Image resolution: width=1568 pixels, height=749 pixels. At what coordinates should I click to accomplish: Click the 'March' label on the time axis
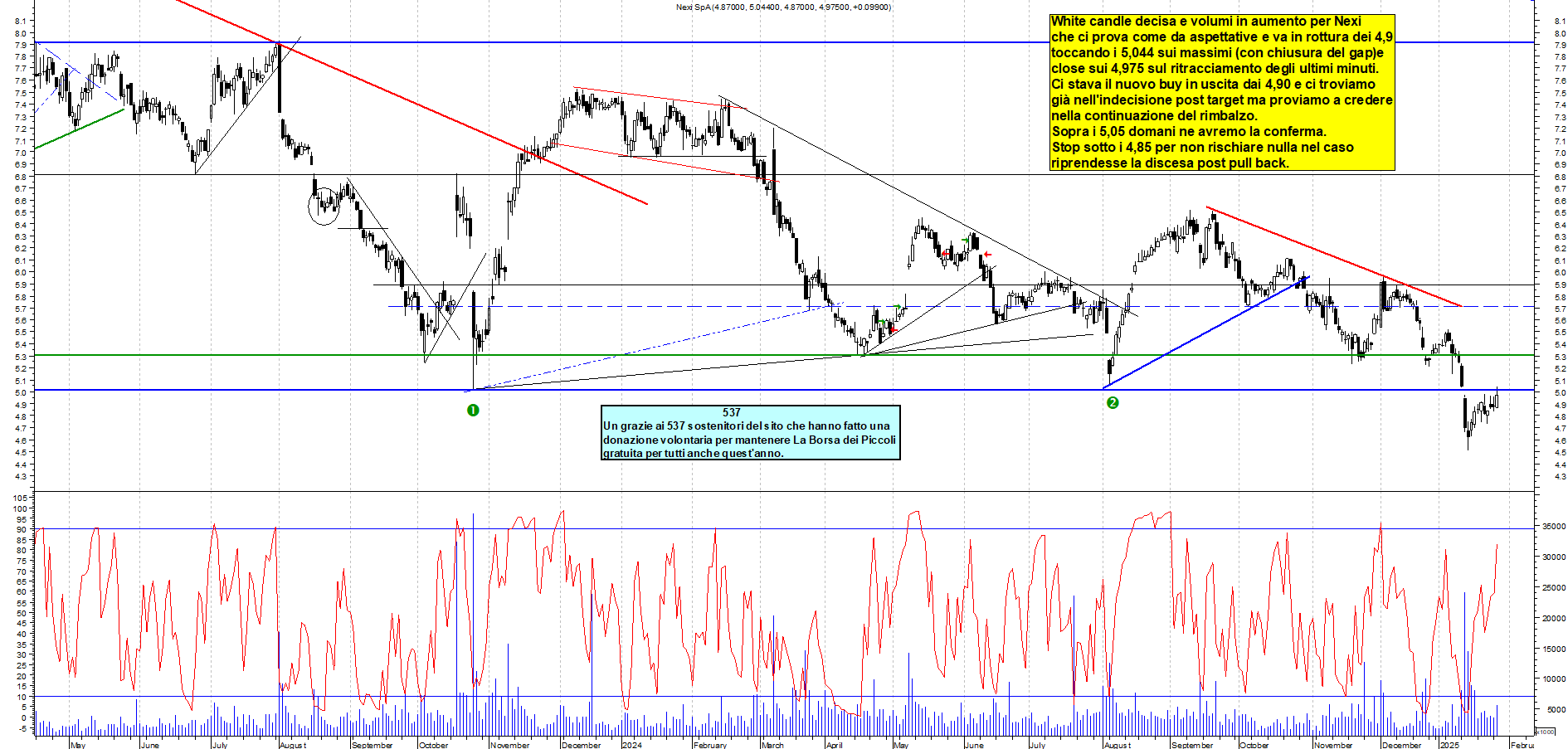[x=772, y=745]
